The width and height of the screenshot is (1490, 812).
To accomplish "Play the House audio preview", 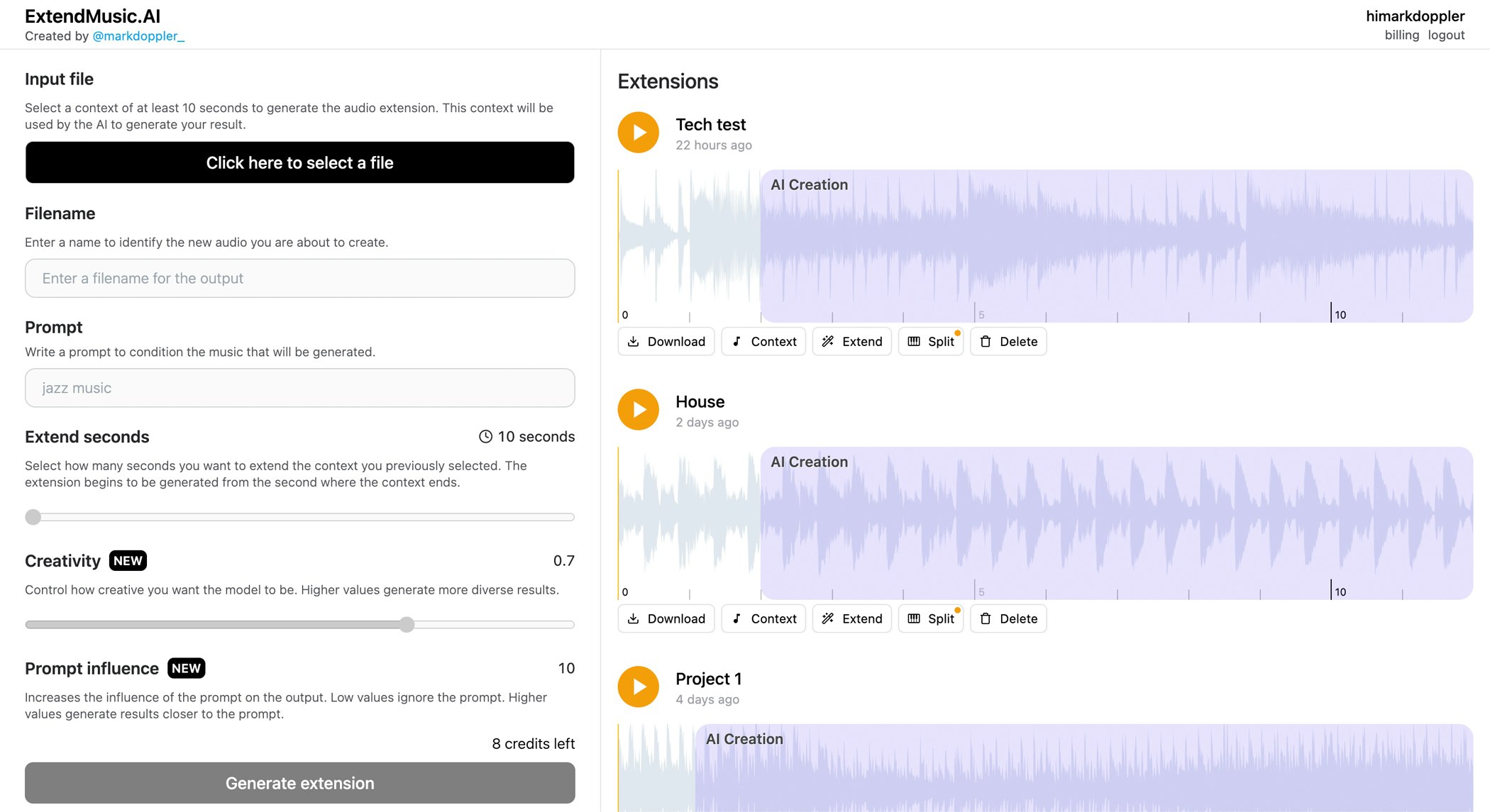I will [x=637, y=409].
